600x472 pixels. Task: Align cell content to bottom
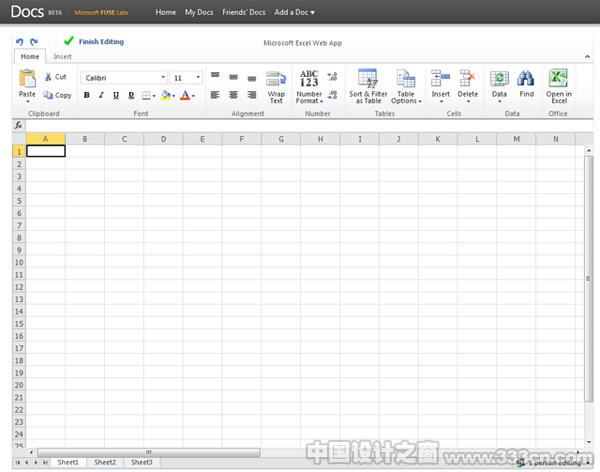252,78
